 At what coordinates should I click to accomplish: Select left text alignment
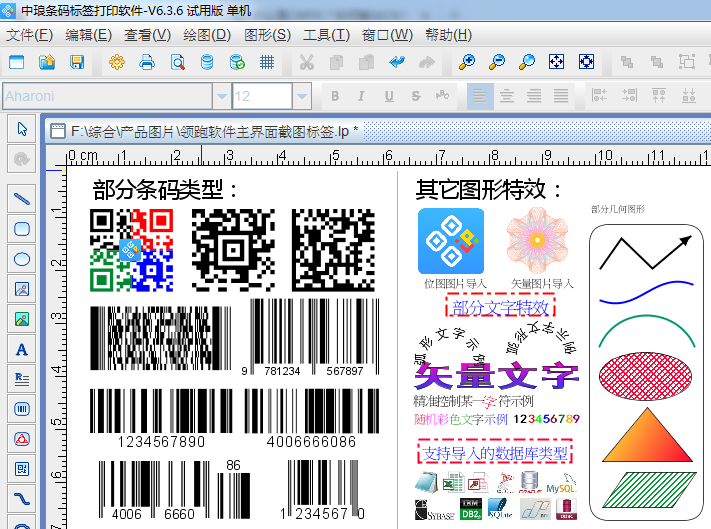click(x=480, y=96)
